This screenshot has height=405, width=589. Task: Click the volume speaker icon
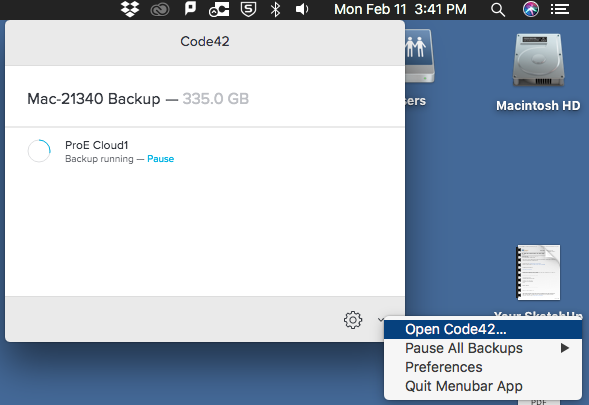point(302,9)
